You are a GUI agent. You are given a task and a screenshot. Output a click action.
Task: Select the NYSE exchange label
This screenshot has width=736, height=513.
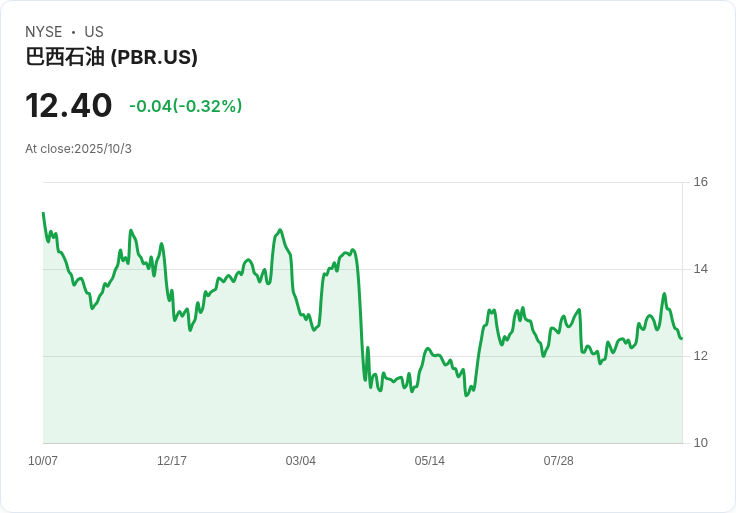tap(44, 32)
